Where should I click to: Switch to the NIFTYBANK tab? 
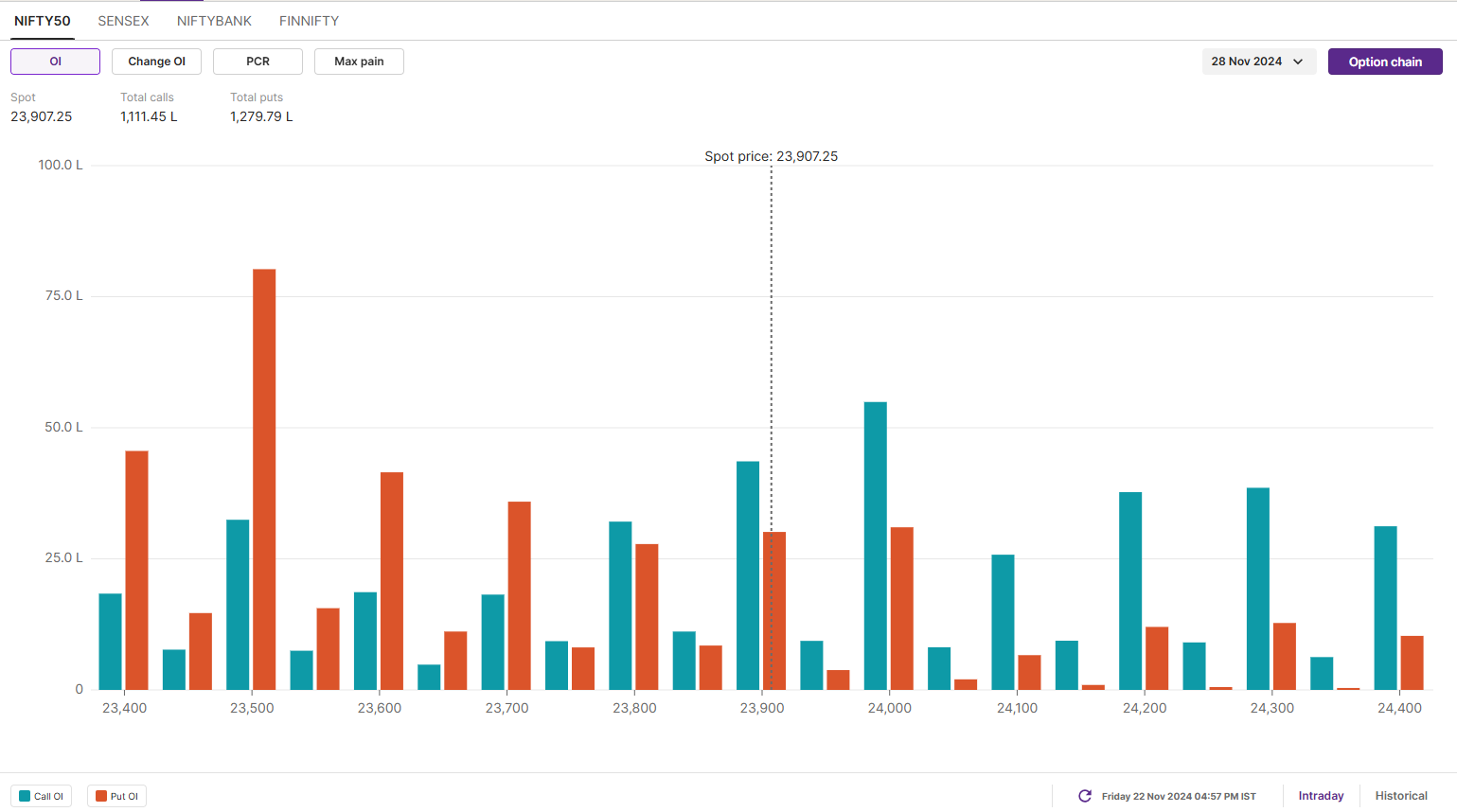pyautogui.click(x=214, y=21)
